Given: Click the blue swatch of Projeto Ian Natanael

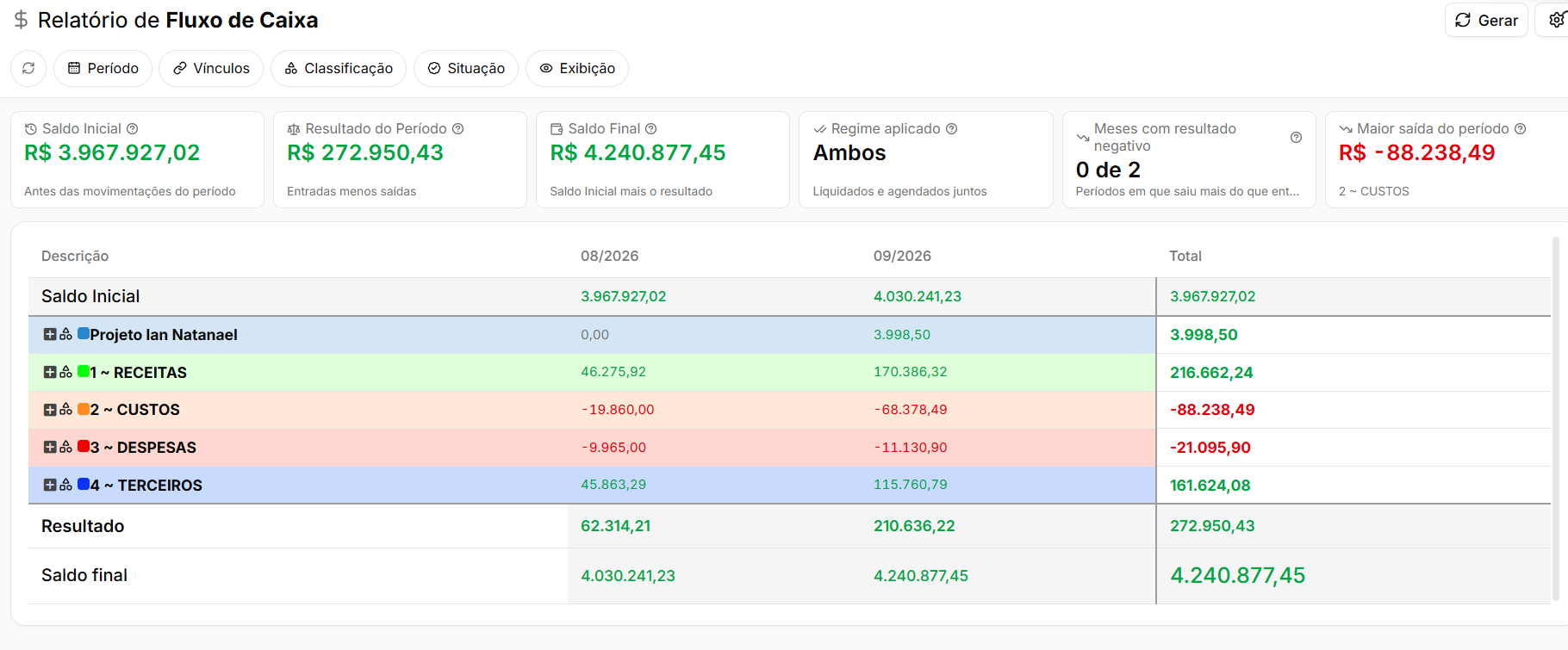Looking at the screenshot, I should click(84, 333).
